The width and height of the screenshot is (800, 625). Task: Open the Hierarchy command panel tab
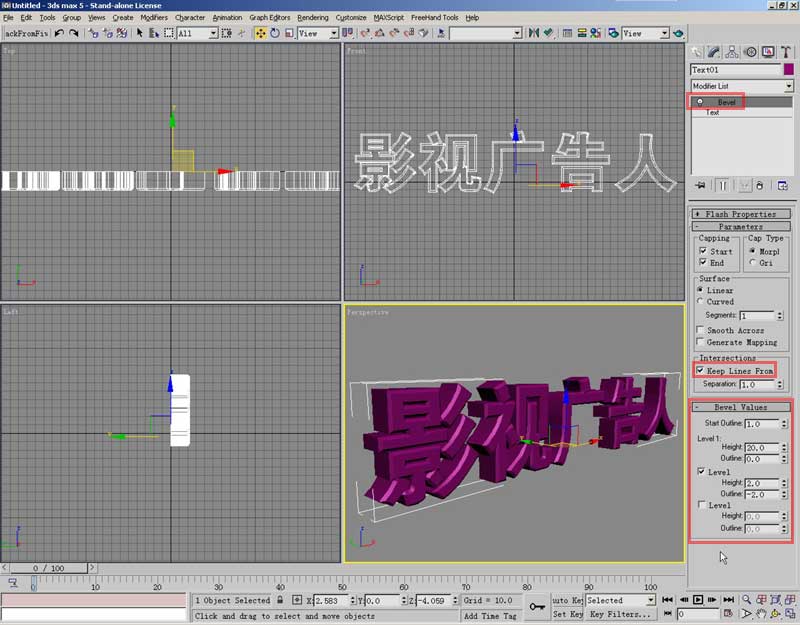pos(733,52)
